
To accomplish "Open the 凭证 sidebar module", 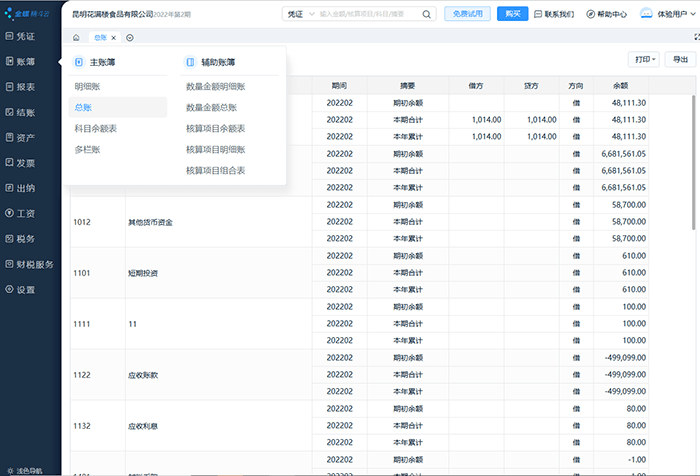I will 20,36.
